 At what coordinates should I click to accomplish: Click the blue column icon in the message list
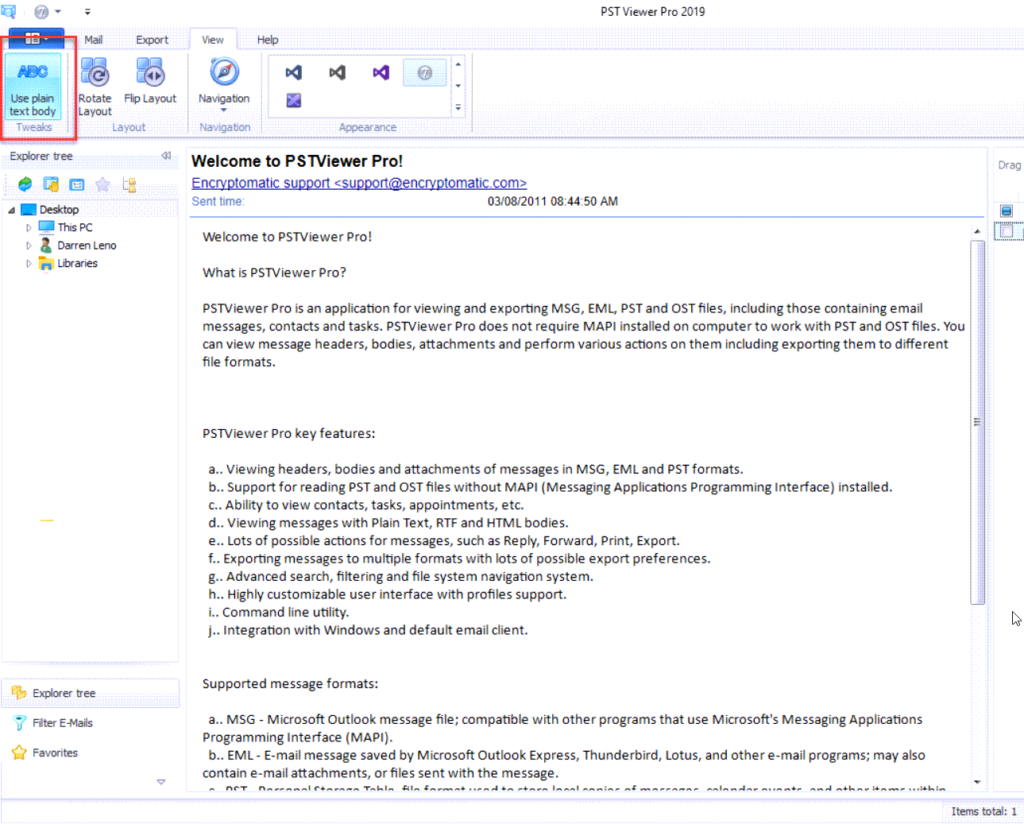click(x=1006, y=211)
